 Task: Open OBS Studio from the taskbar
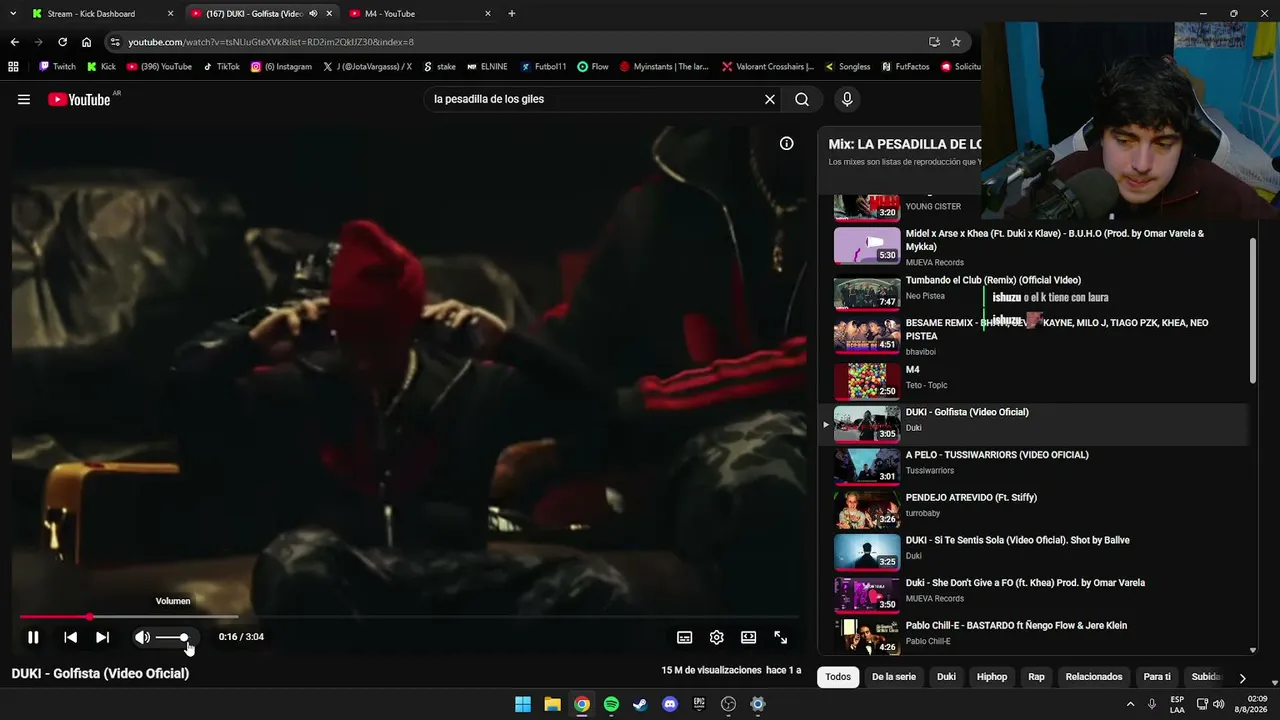point(728,704)
